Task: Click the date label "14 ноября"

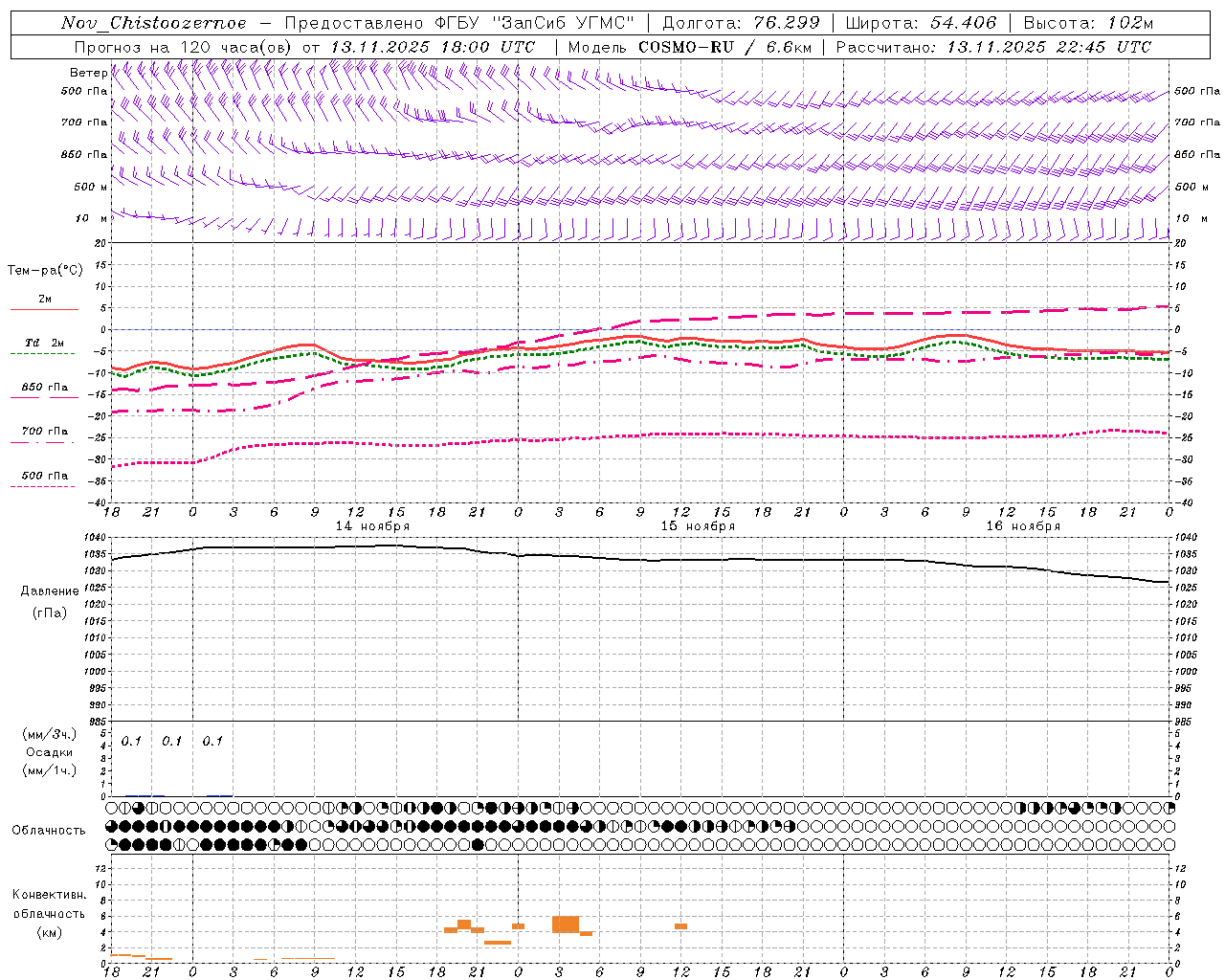Action: pos(372,526)
